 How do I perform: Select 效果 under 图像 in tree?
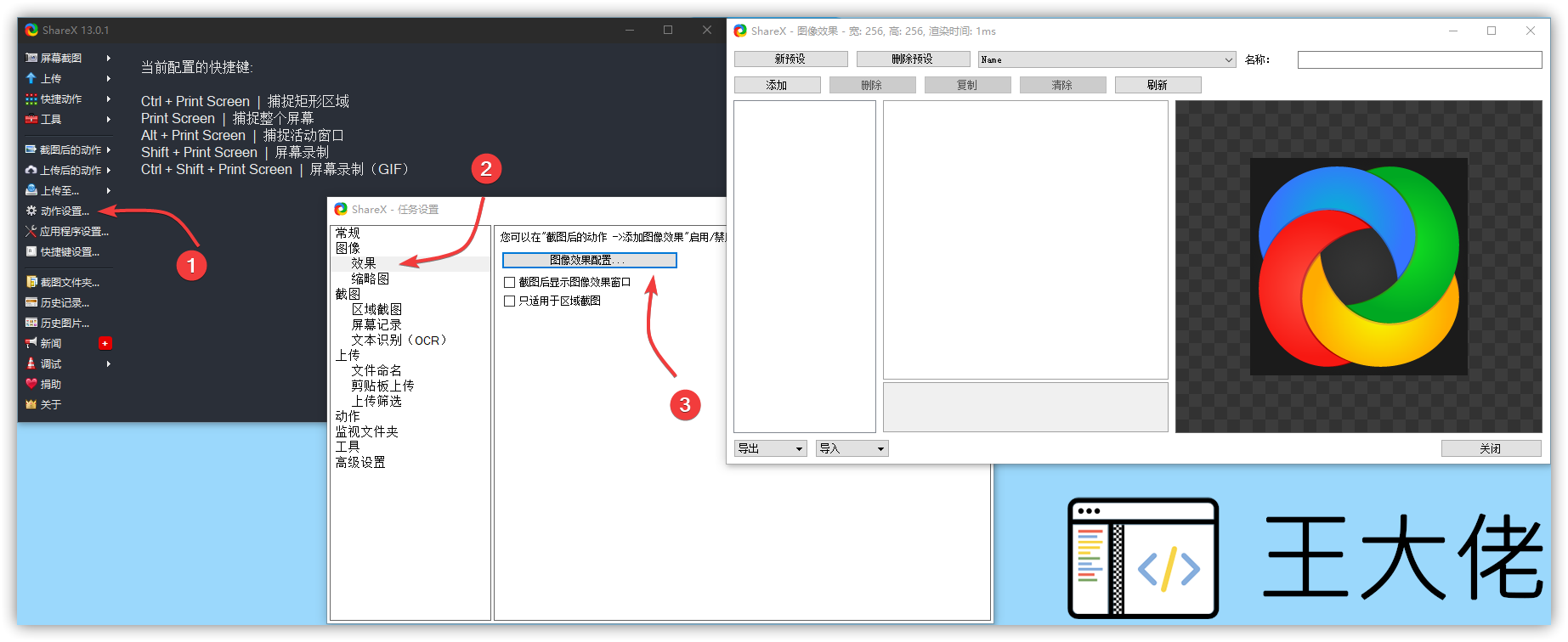click(364, 263)
